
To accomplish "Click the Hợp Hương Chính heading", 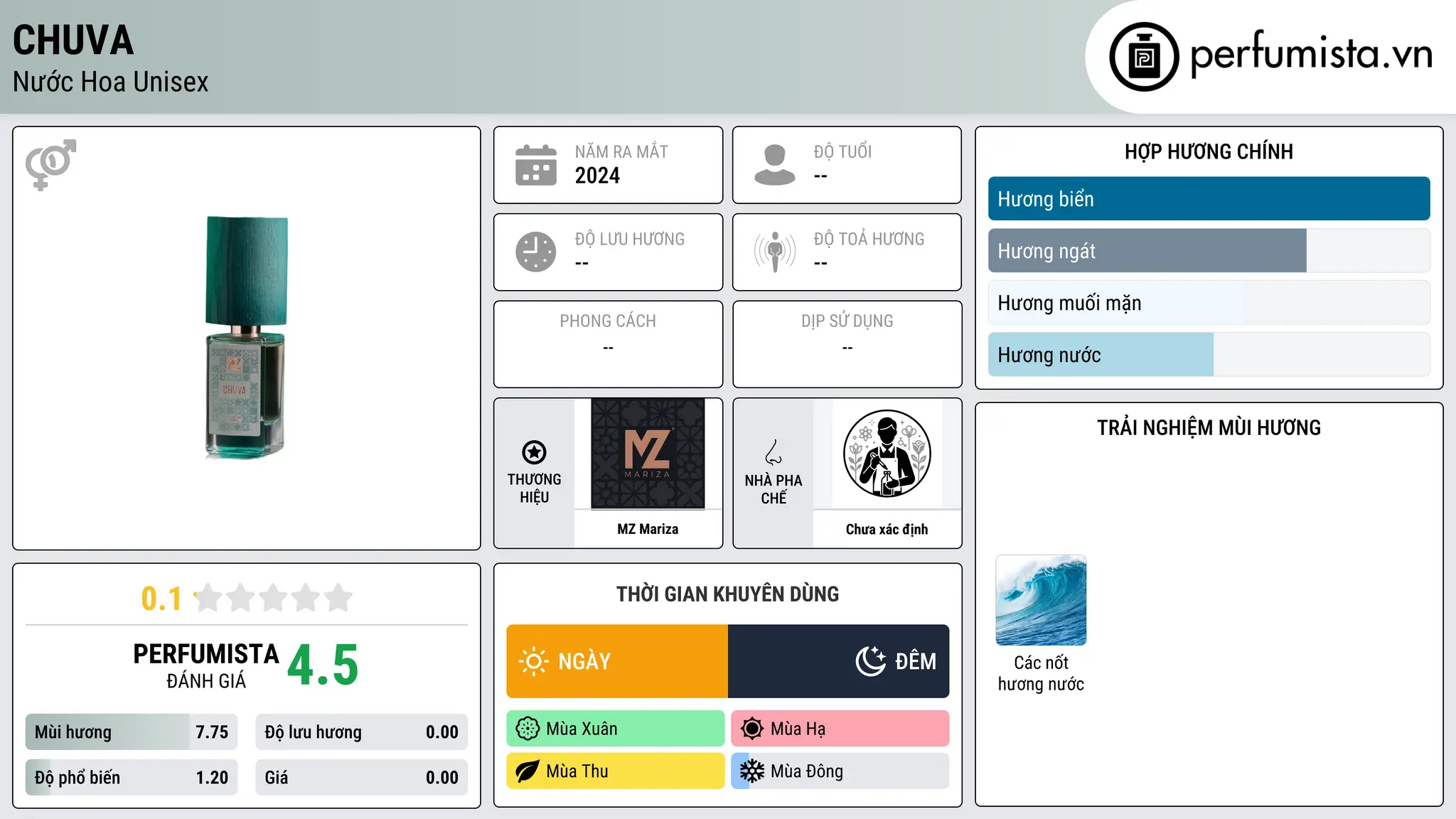I will [x=1209, y=151].
